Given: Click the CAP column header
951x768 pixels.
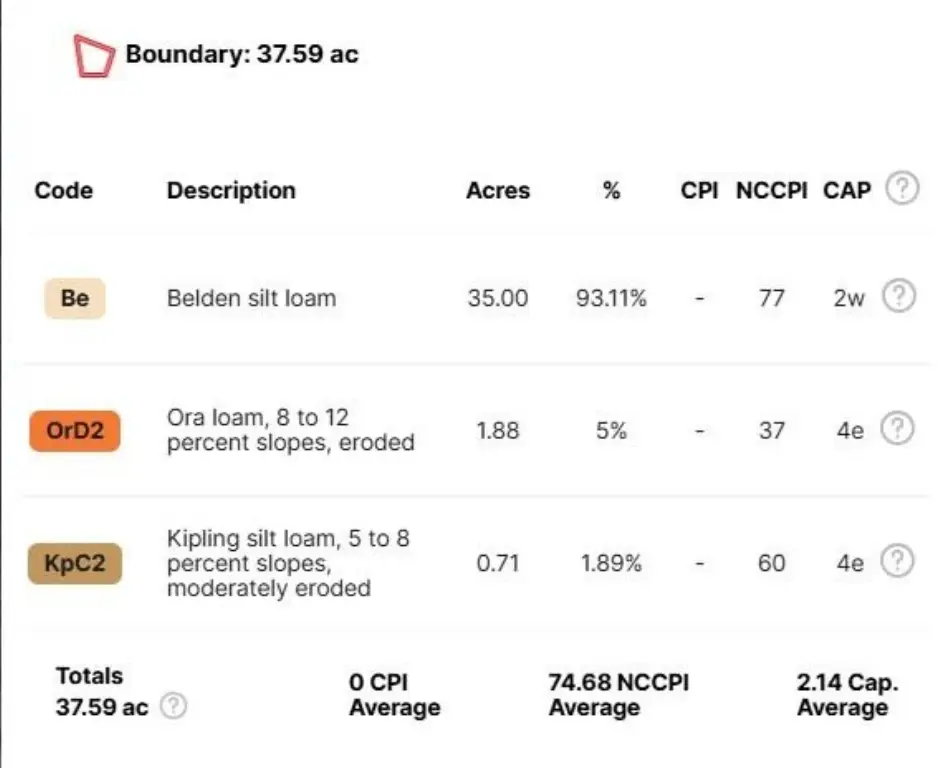Looking at the screenshot, I should point(847,190).
